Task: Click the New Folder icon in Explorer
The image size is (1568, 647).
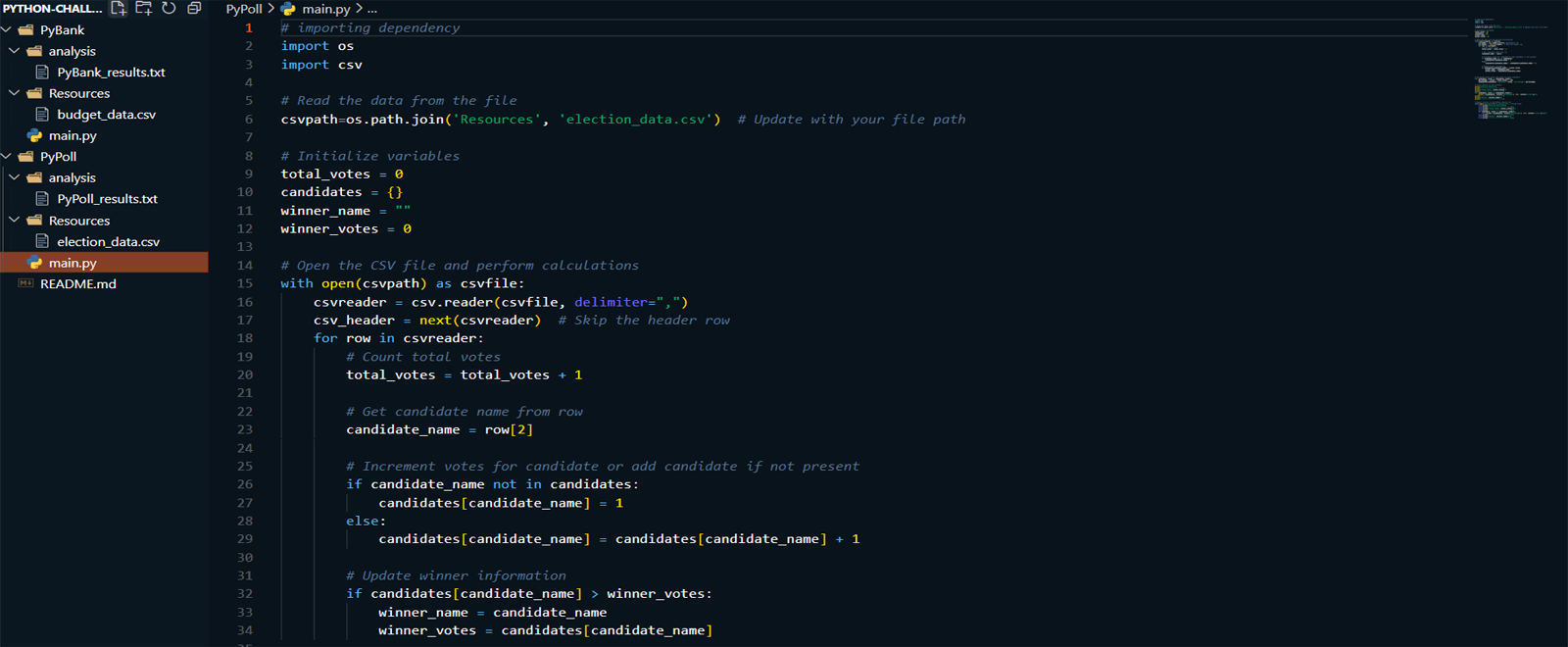Action: coord(143,9)
